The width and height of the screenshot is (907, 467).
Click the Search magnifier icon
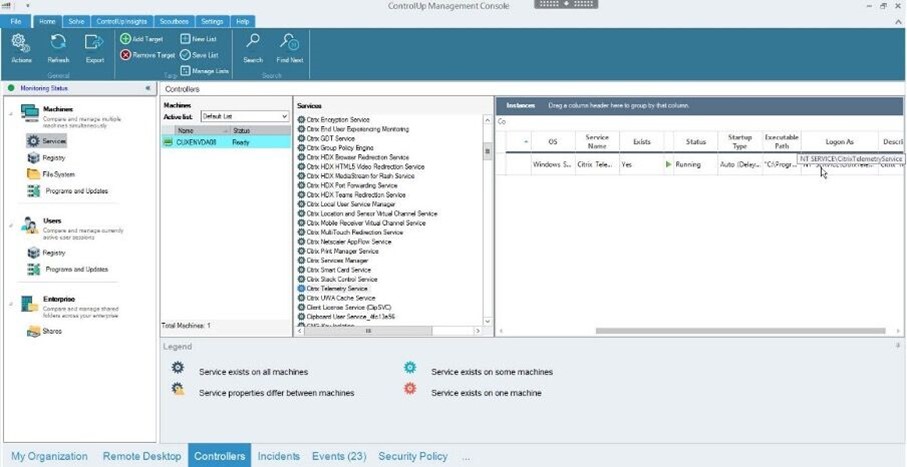pyautogui.click(x=253, y=42)
